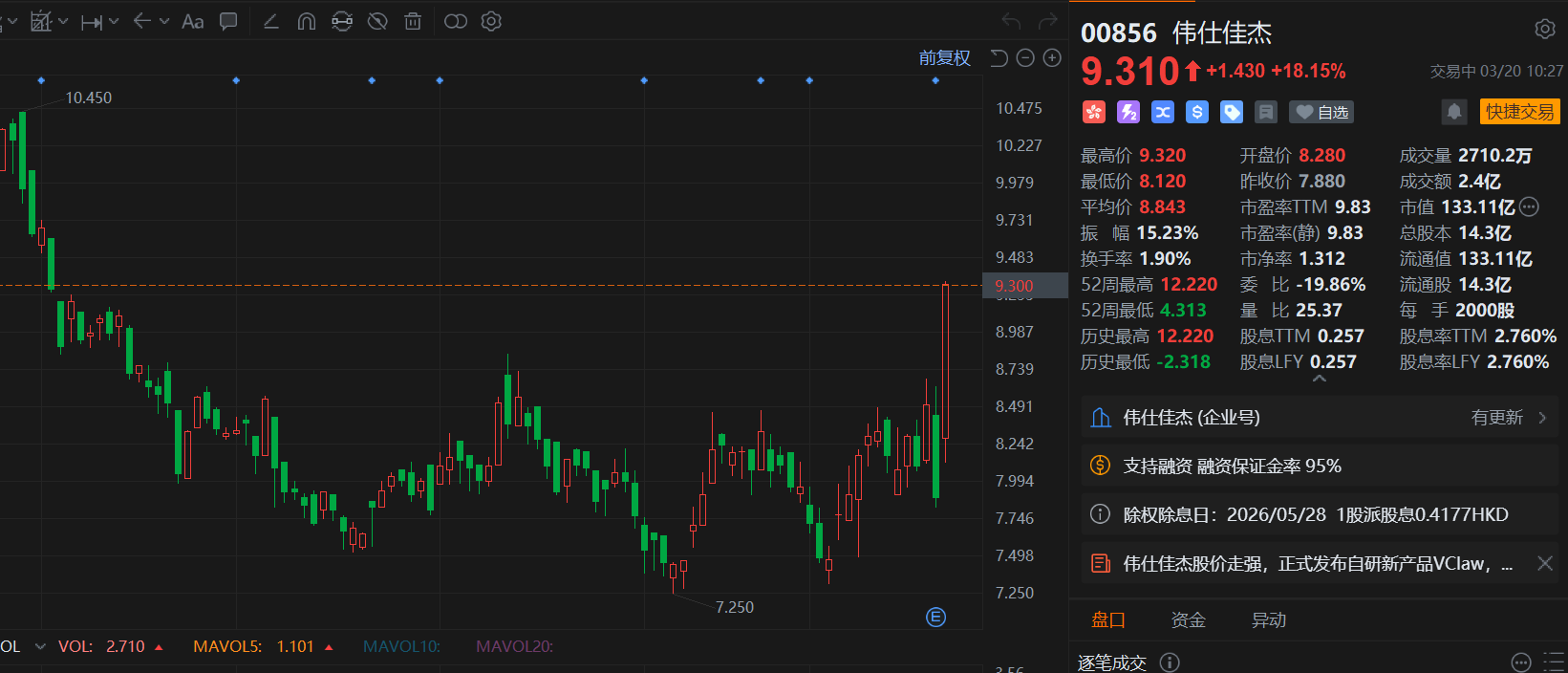Click the comment bubble note tool

[x=228, y=21]
